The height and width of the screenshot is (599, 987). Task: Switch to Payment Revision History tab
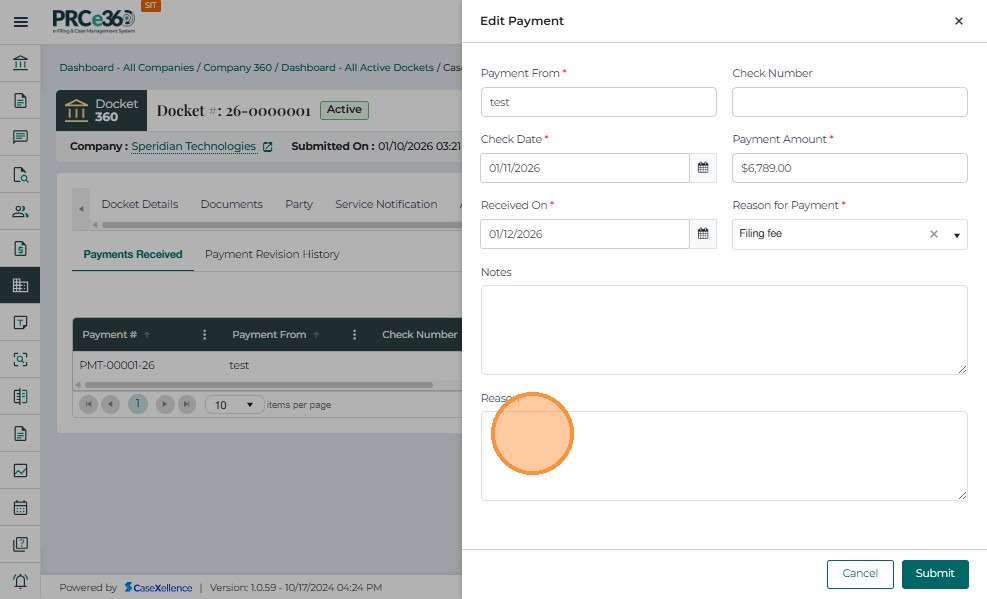click(272, 254)
